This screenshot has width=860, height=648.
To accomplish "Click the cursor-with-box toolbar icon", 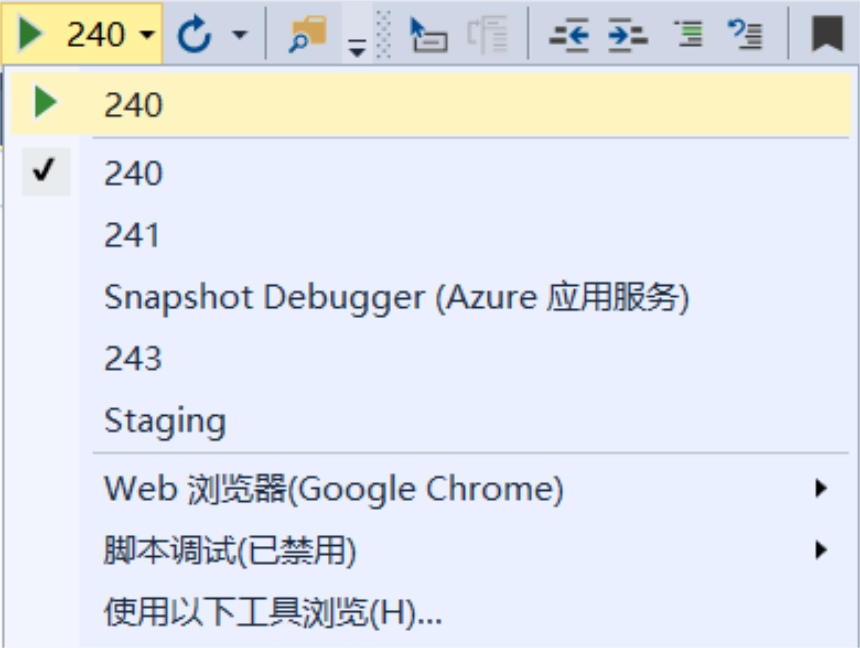I will (x=428, y=35).
